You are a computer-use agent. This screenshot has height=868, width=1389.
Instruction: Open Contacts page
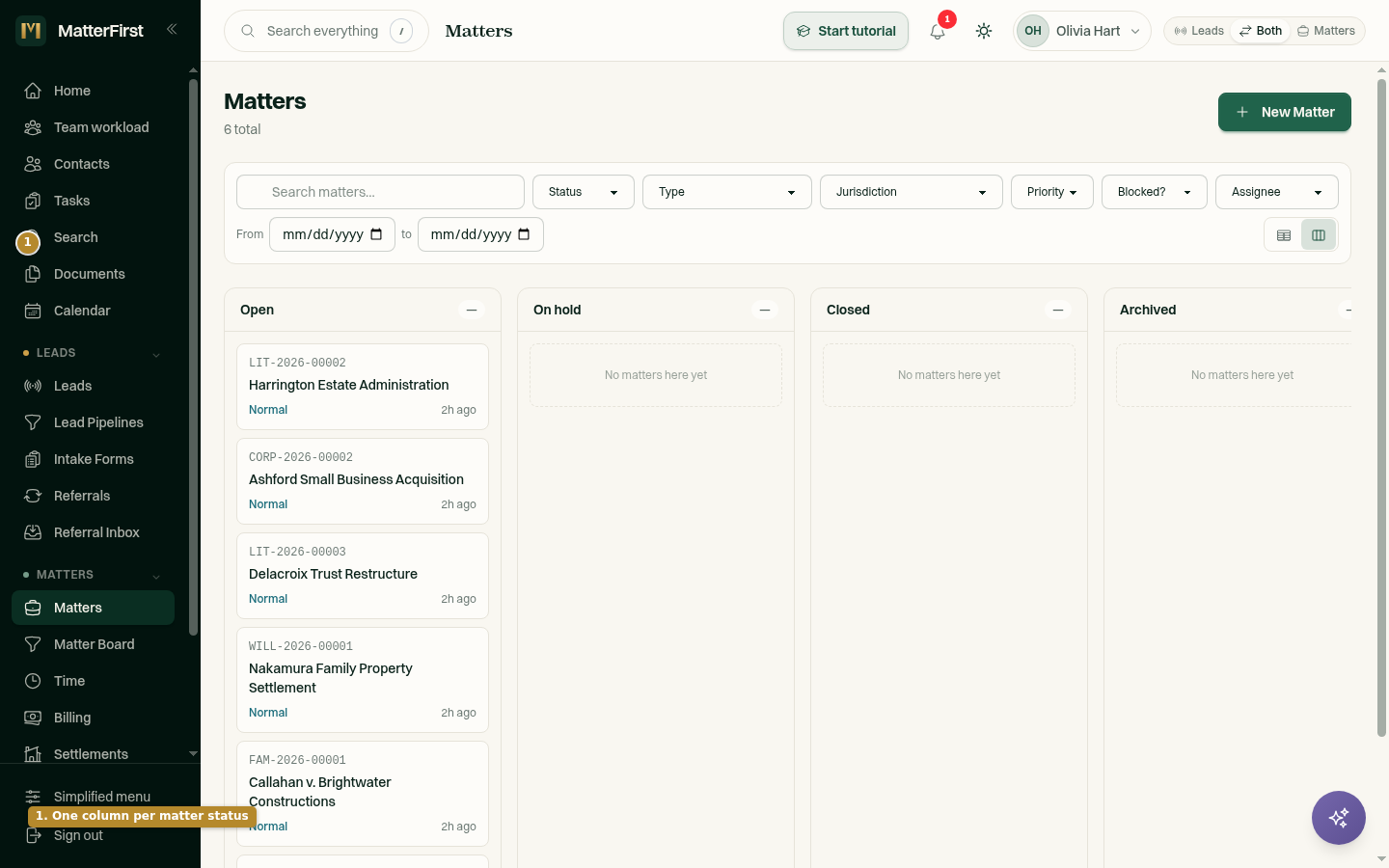click(93, 164)
